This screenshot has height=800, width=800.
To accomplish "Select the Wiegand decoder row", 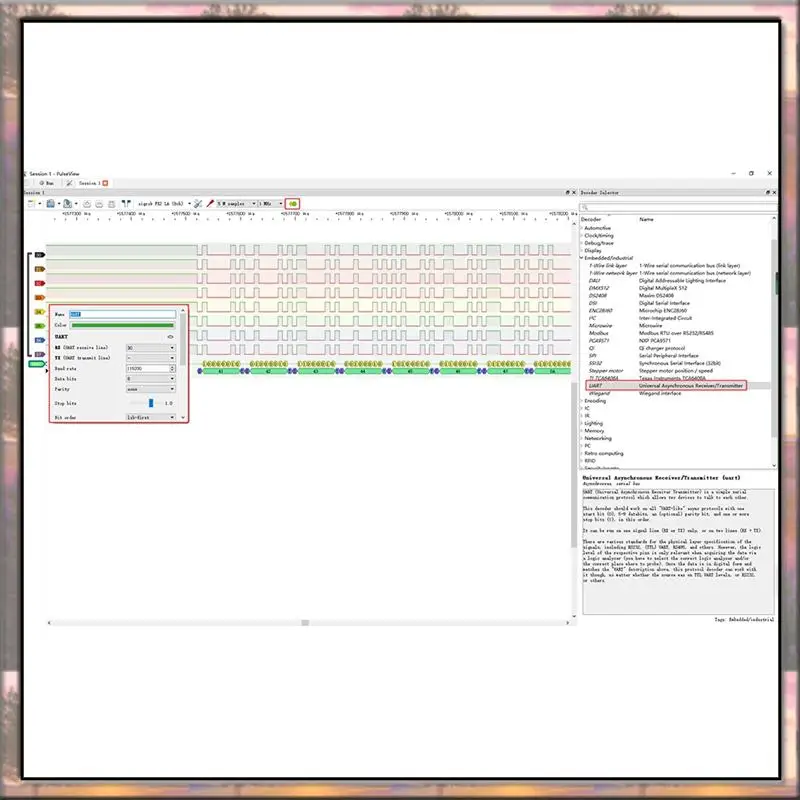I will point(676,393).
